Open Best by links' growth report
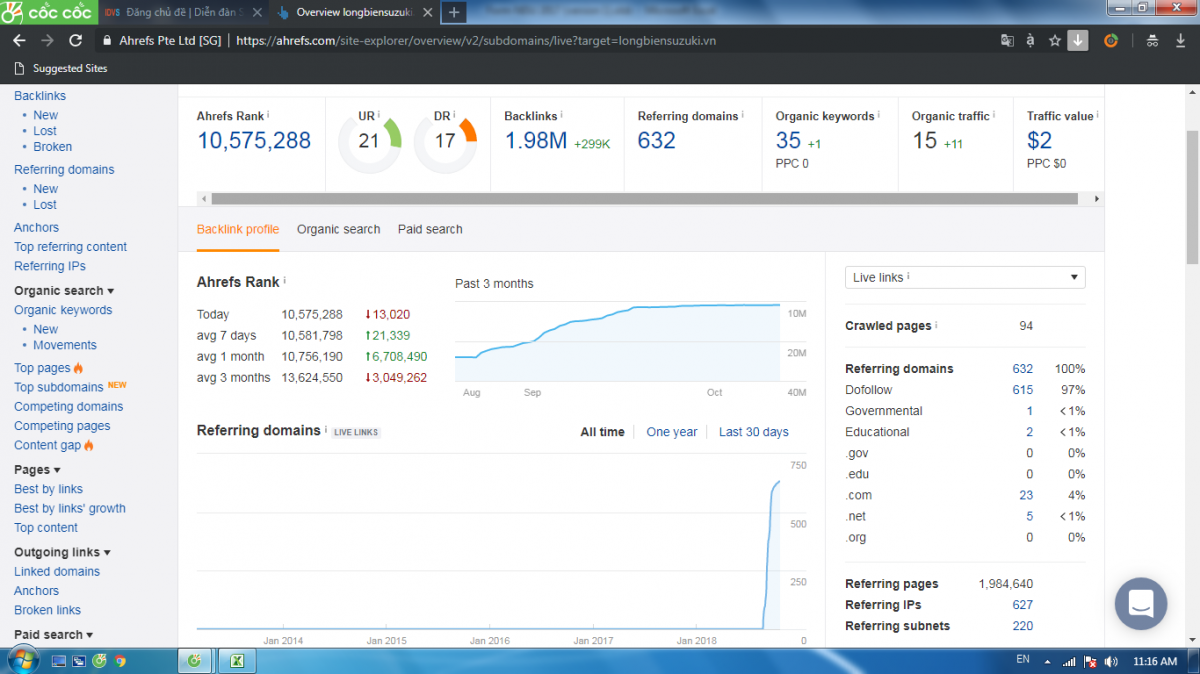 tap(70, 508)
